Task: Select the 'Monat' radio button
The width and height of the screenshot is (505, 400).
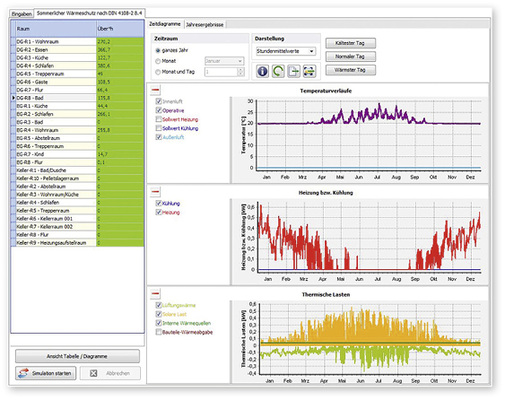Action: pyautogui.click(x=158, y=61)
